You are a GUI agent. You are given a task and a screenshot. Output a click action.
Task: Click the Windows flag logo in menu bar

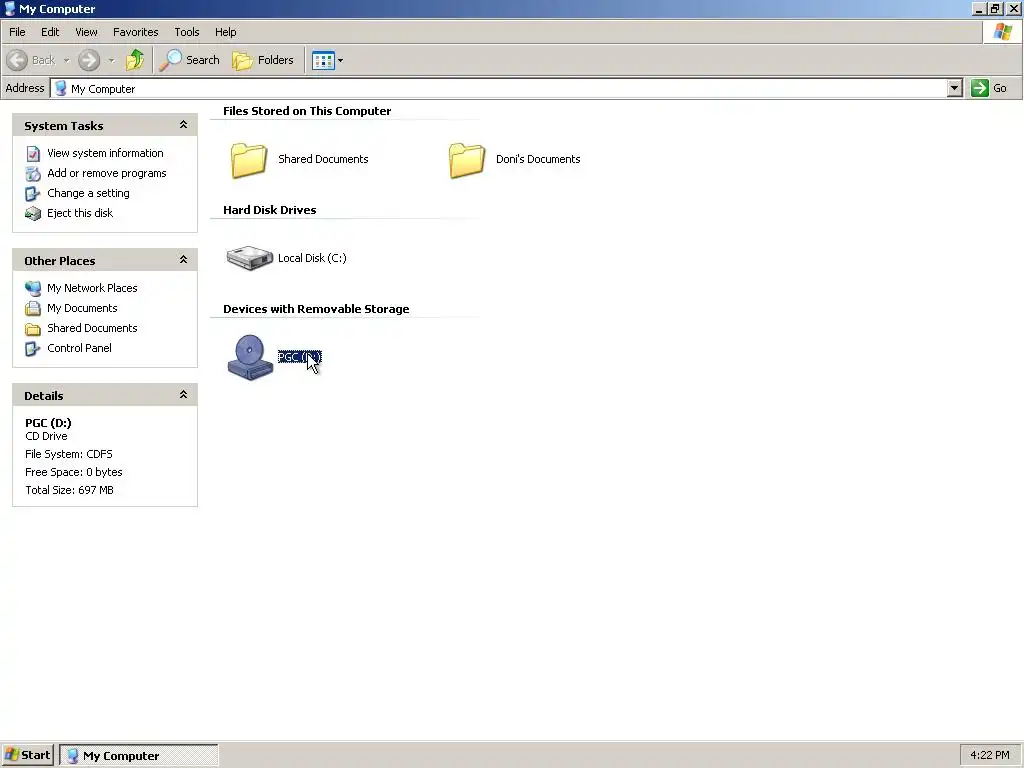pos(1002,31)
